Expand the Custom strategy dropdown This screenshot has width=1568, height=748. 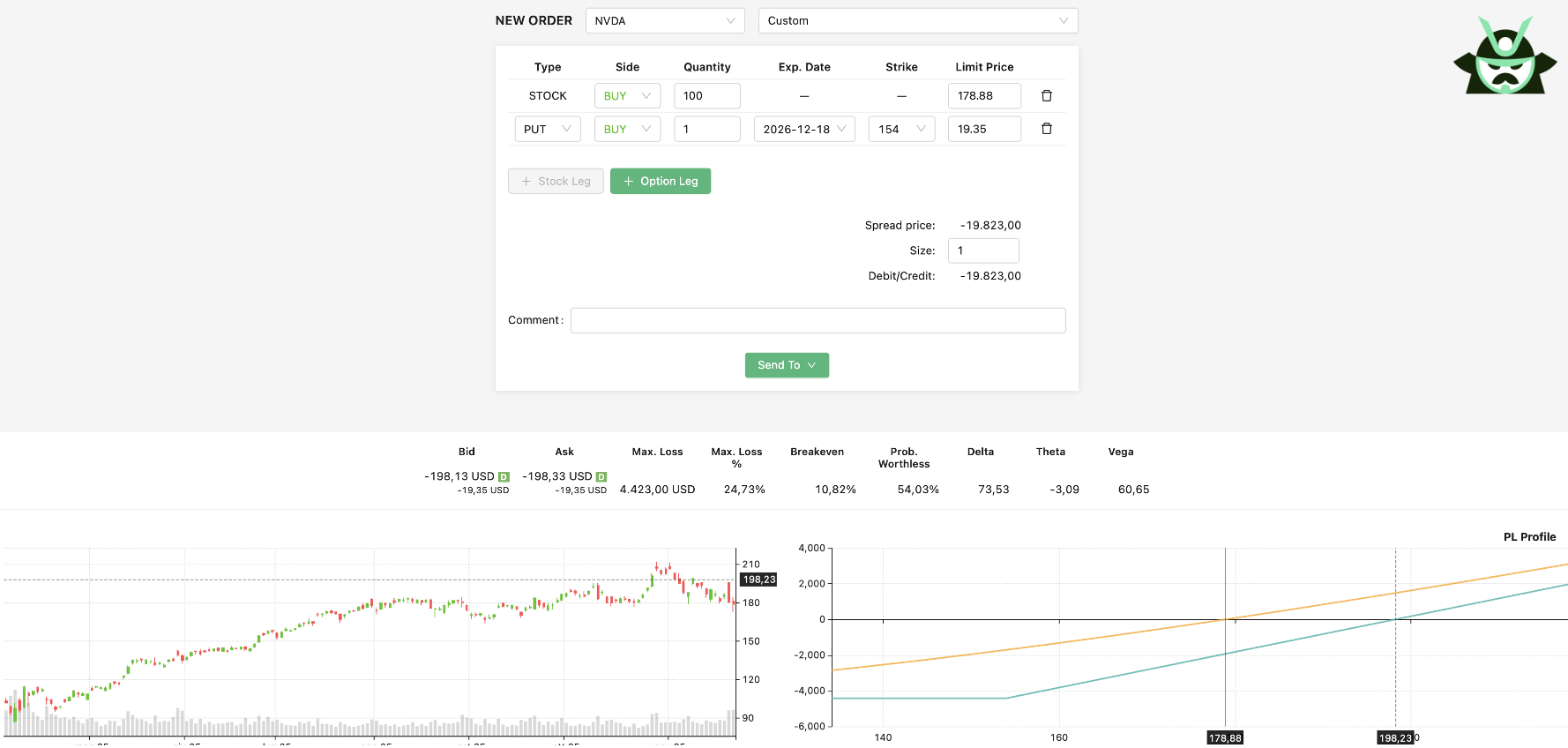pyautogui.click(x=917, y=20)
